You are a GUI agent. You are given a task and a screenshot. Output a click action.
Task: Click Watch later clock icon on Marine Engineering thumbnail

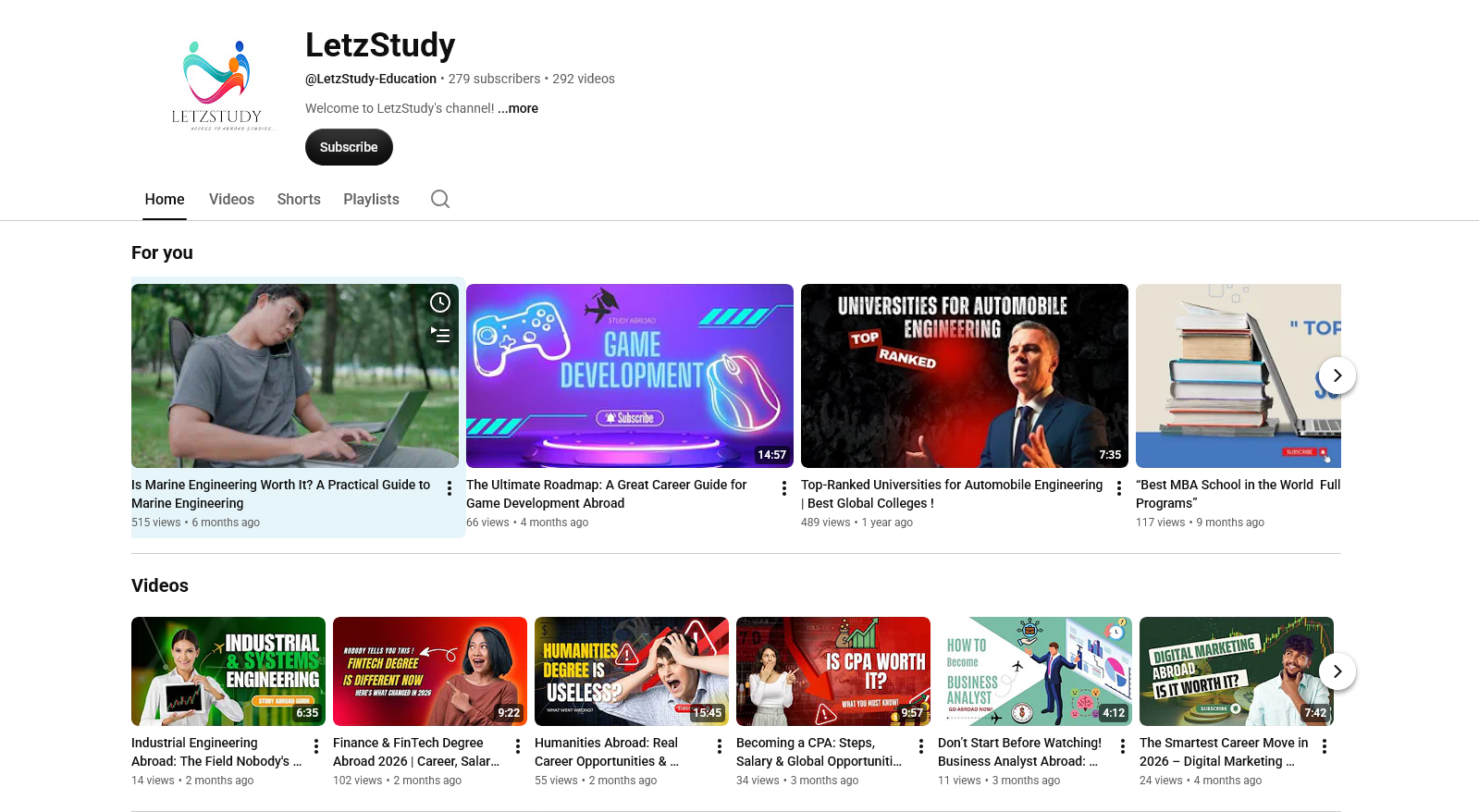click(440, 302)
